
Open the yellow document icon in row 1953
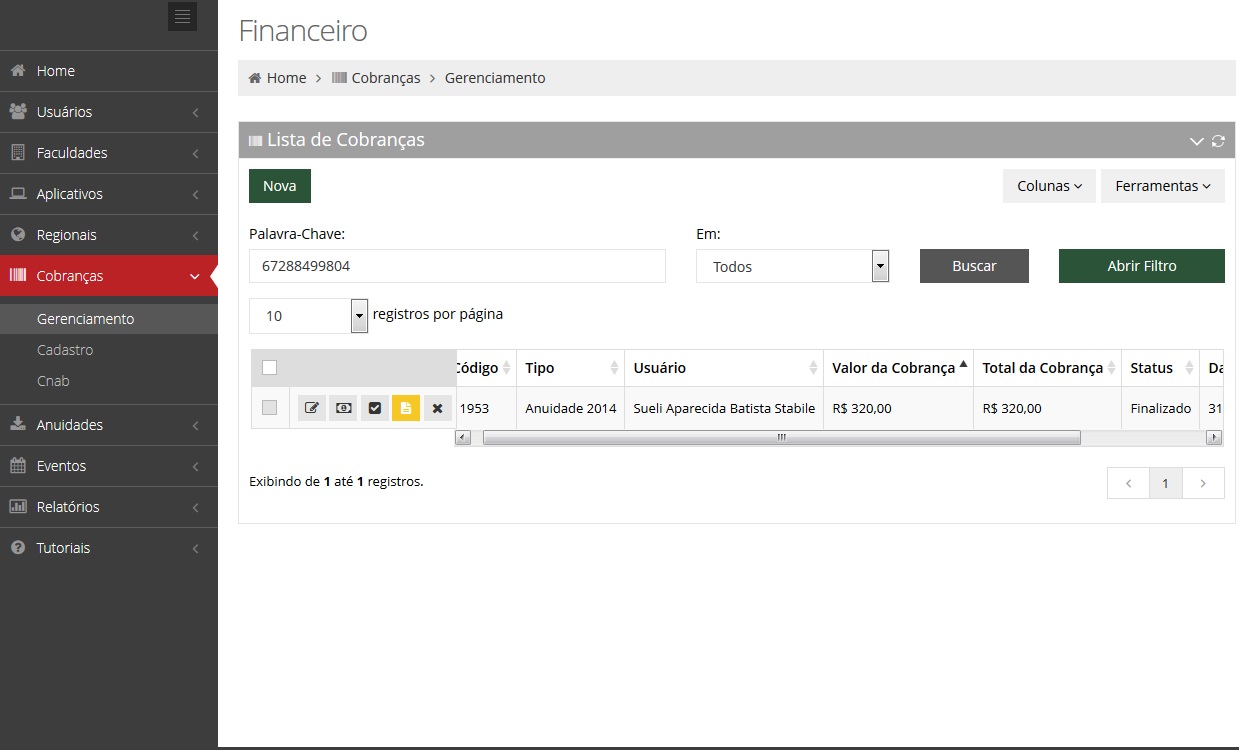tap(406, 408)
